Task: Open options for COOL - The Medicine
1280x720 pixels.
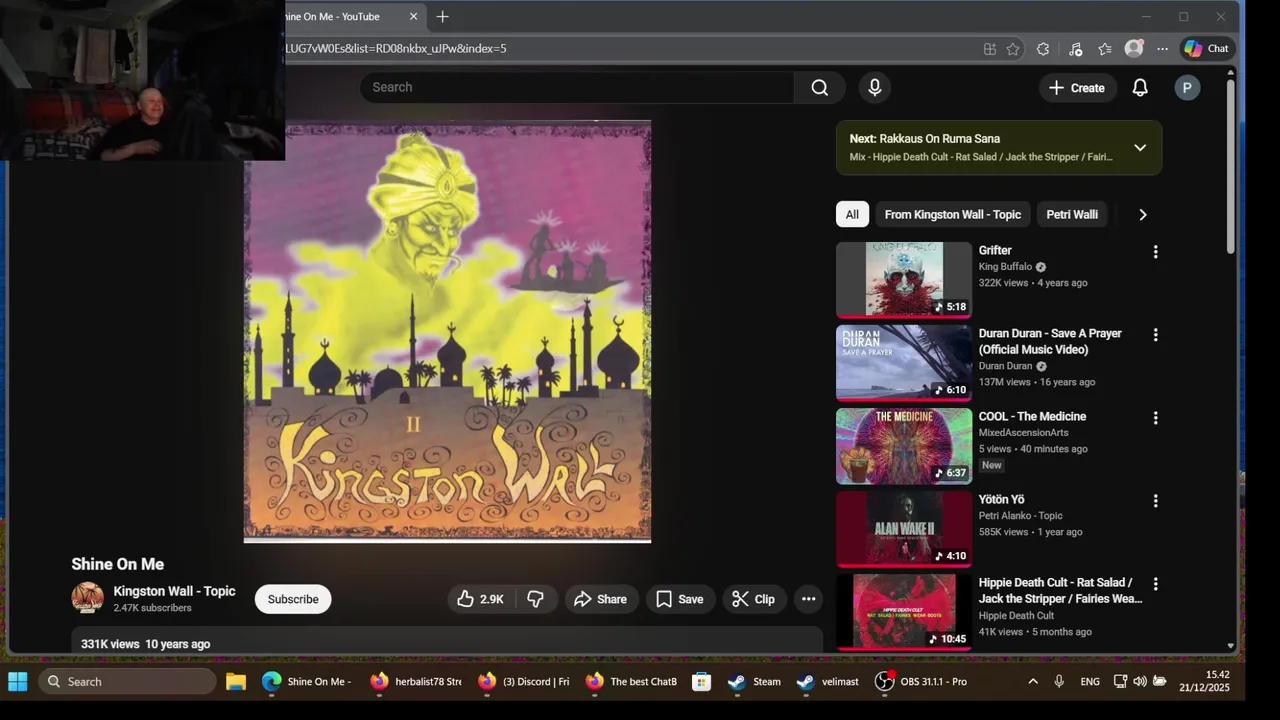Action: click(1155, 418)
